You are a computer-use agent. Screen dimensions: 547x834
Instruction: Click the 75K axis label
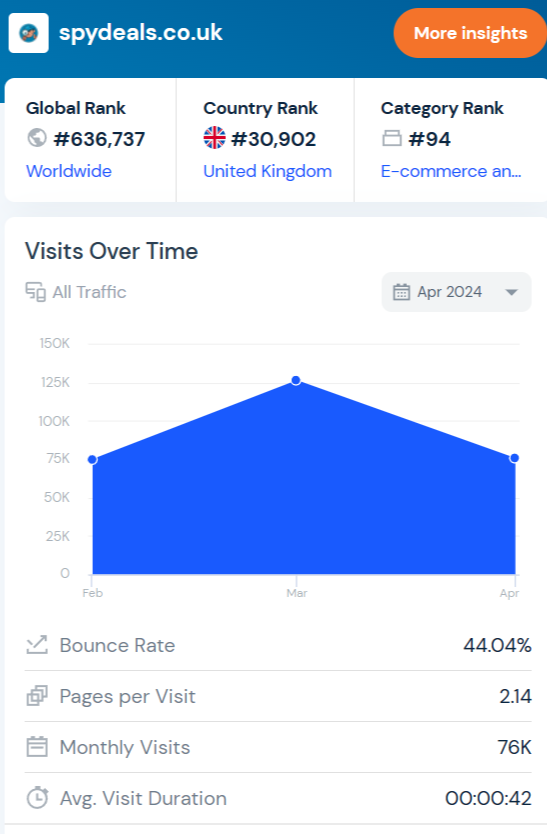(x=57, y=458)
